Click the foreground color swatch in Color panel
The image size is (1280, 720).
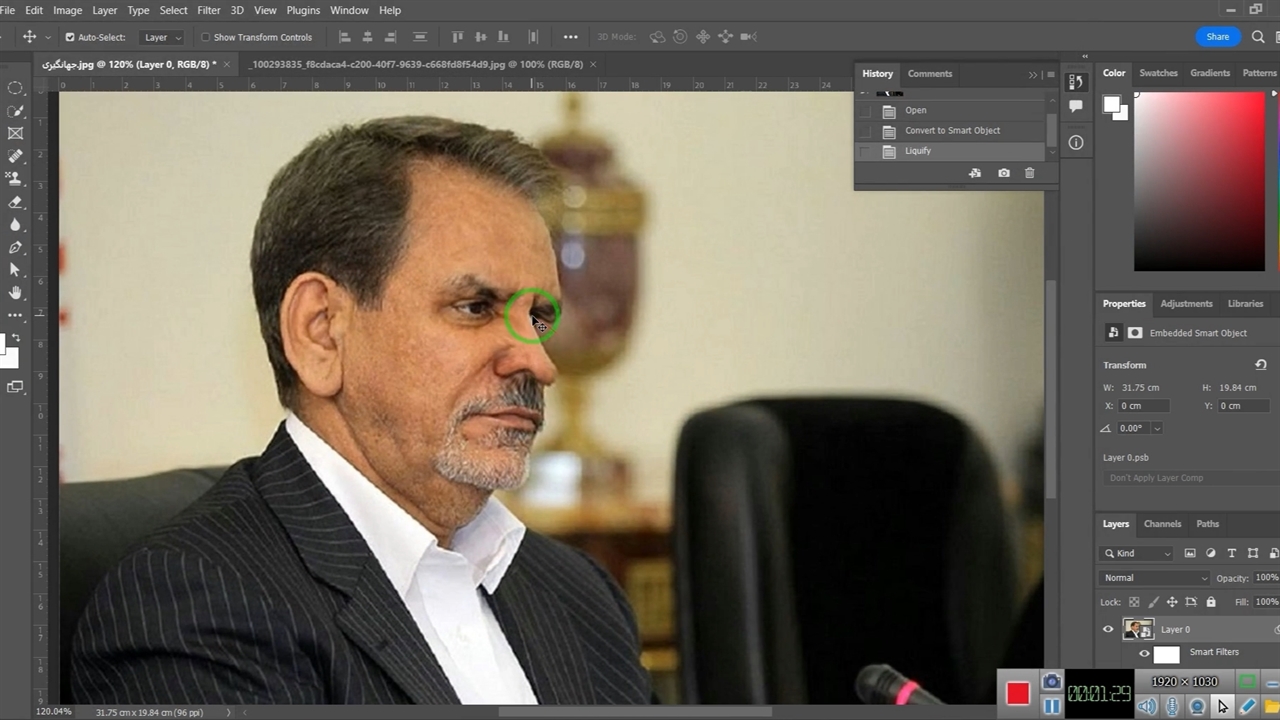tap(1111, 104)
